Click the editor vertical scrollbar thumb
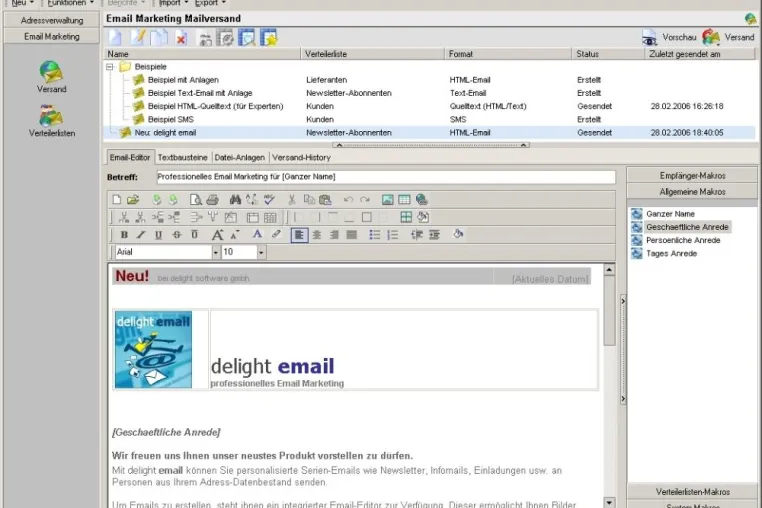The image size is (762, 508). (609, 311)
